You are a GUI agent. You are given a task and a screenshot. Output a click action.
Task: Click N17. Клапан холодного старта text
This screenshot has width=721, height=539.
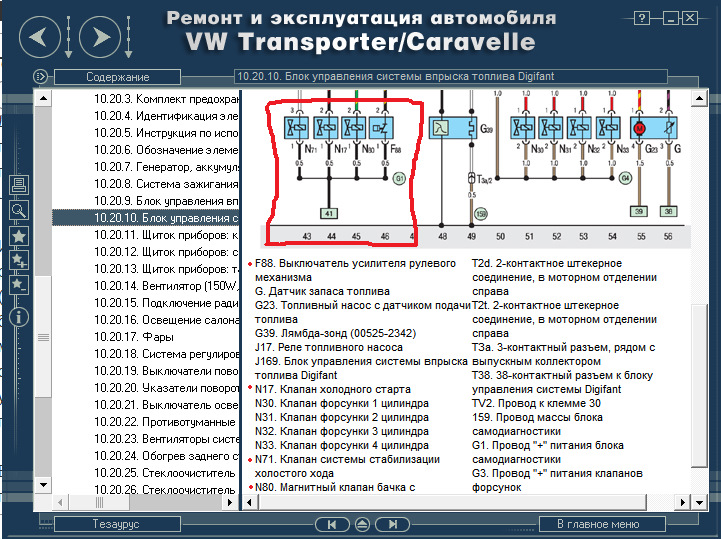tap(332, 389)
